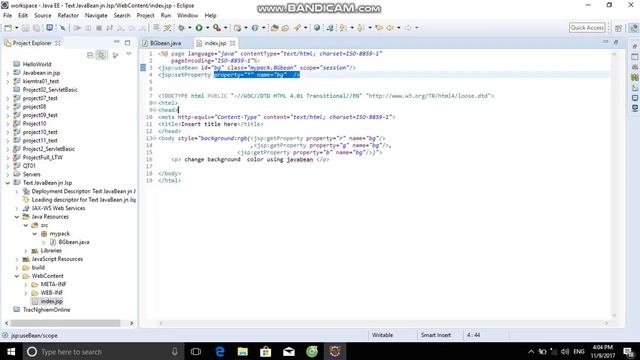Expand the kiemtra01_test project
The height and width of the screenshot is (360, 640).
point(8,81)
